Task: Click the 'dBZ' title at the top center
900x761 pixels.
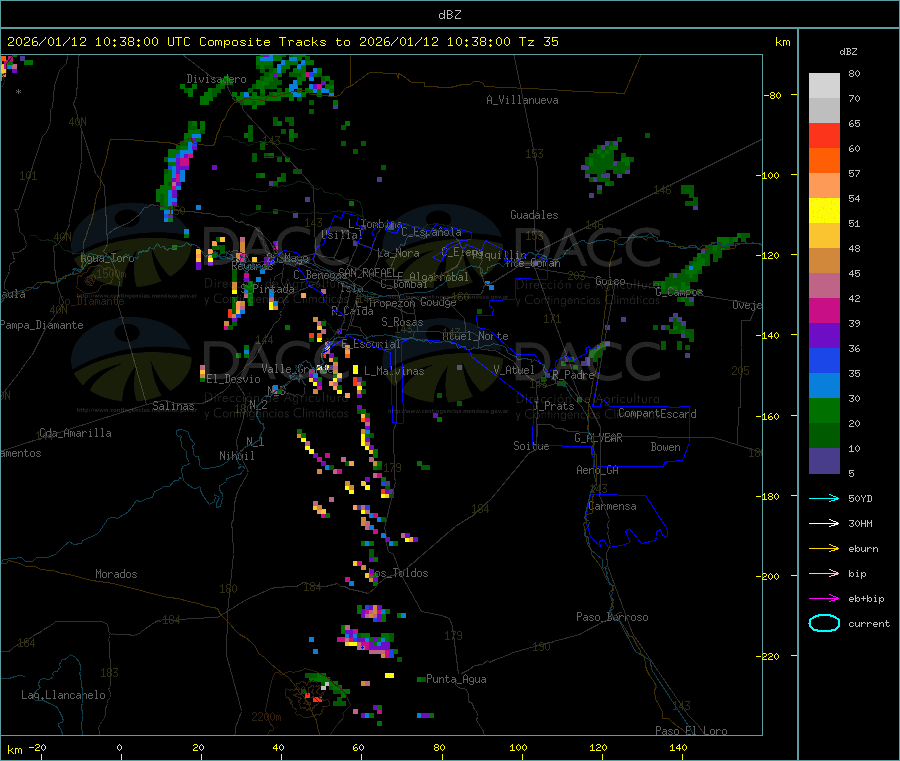Action: point(449,15)
